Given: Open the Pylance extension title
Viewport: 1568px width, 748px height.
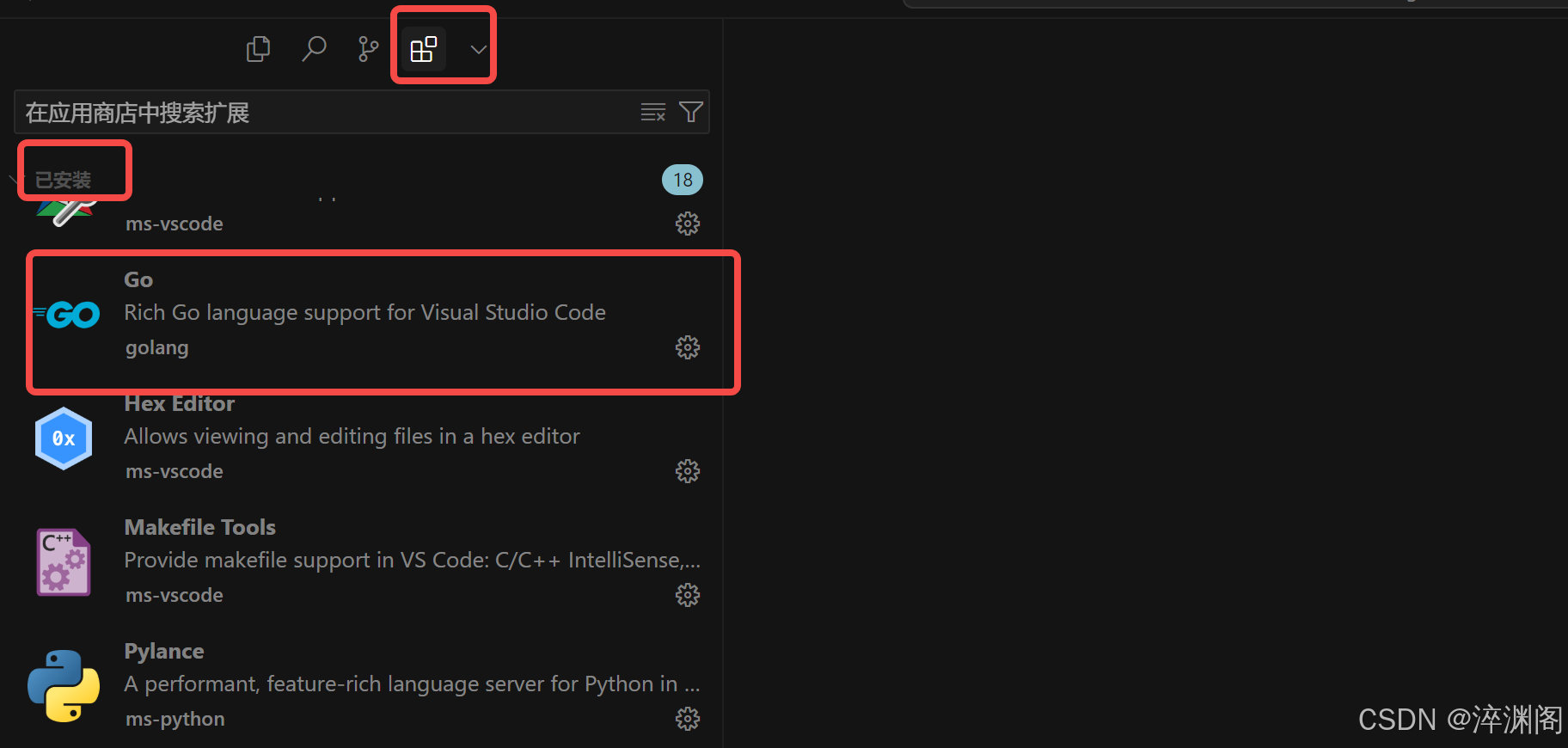Looking at the screenshot, I should pos(164,652).
